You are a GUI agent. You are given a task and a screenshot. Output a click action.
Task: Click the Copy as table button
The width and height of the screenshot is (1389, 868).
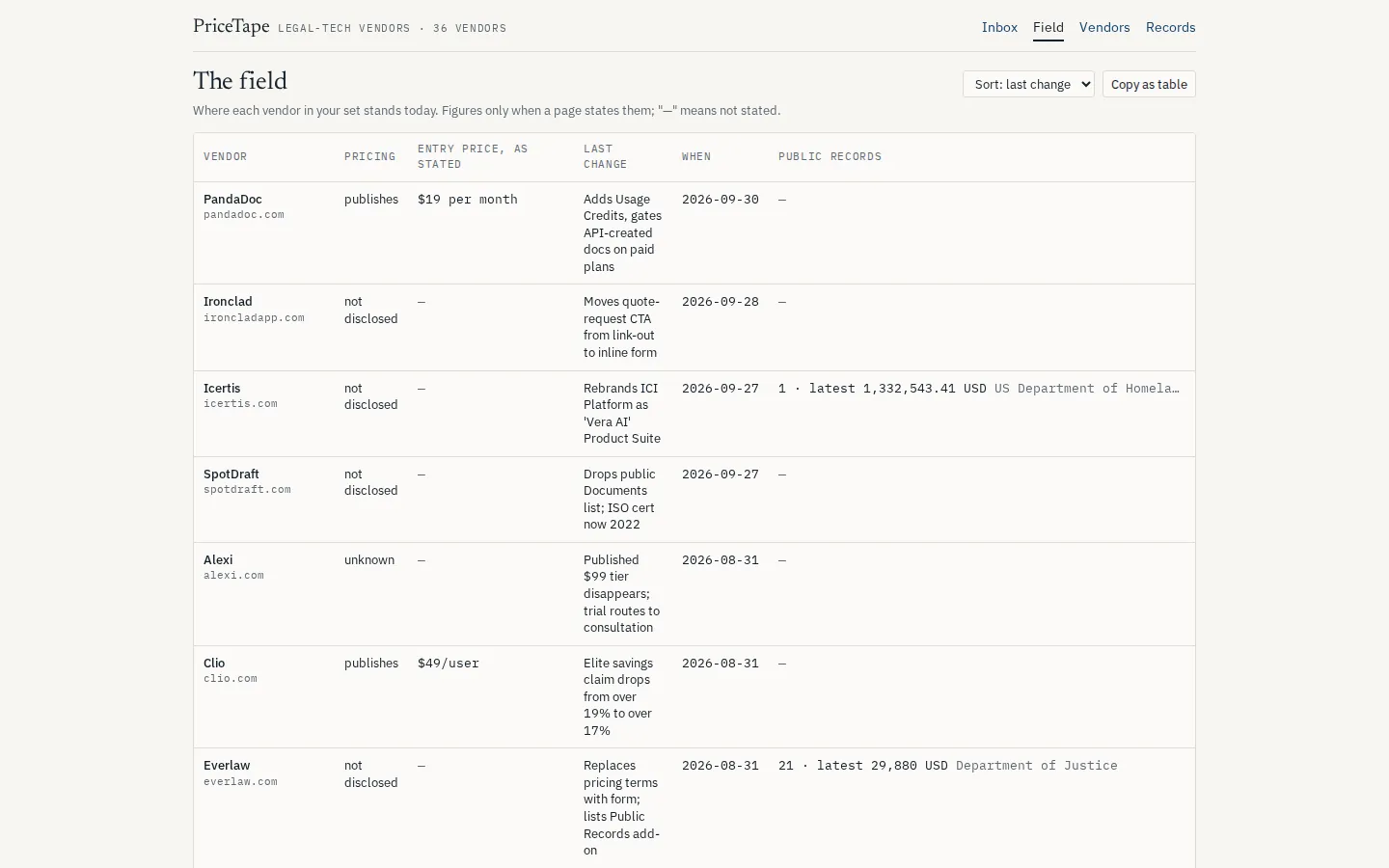pos(1149,84)
